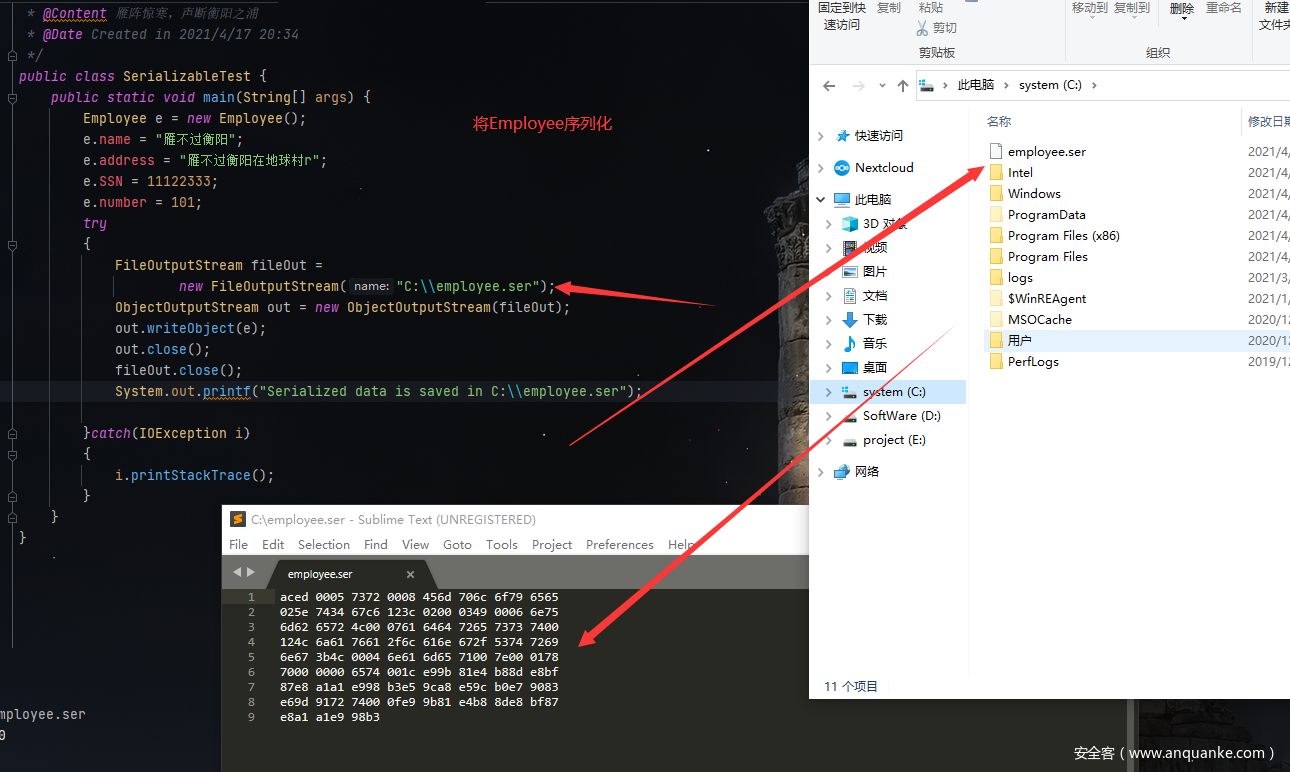1290x772 pixels.
Task: Click the 剪切 (Cut) scissors icon
Action: [x=922, y=28]
